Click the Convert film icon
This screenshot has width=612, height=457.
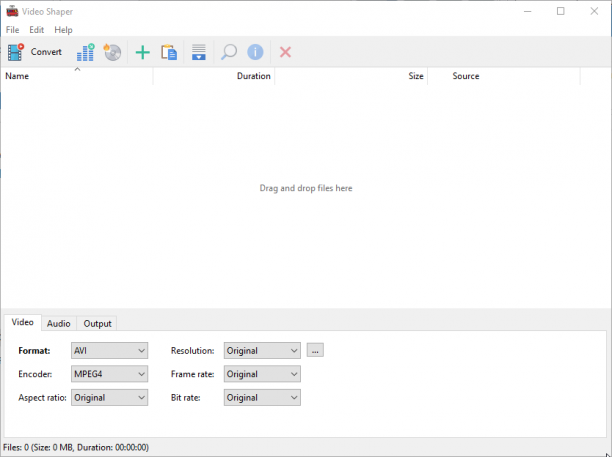point(16,52)
